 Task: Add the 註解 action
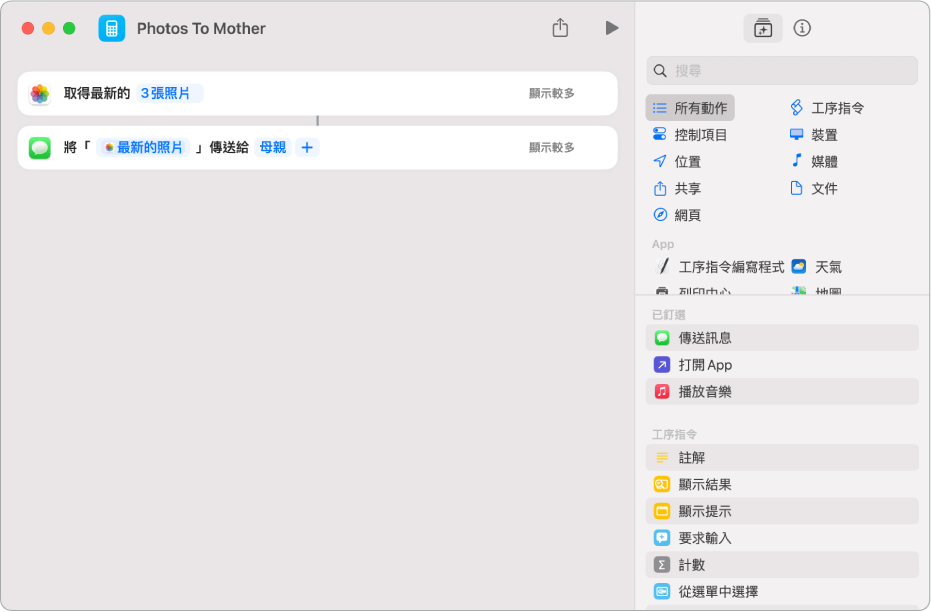(x=782, y=458)
